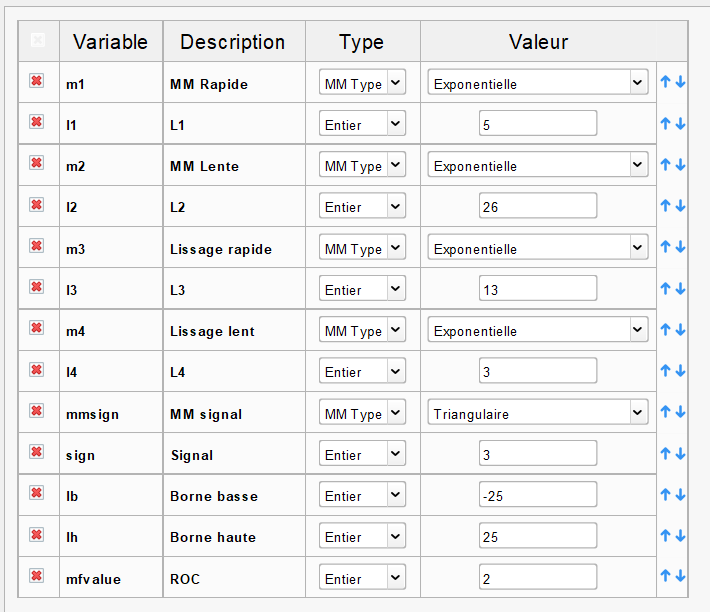Expand the Lissage lent Exponentielle value dropdown
Image resolution: width=710 pixels, height=612 pixels.
pyautogui.click(x=538, y=330)
